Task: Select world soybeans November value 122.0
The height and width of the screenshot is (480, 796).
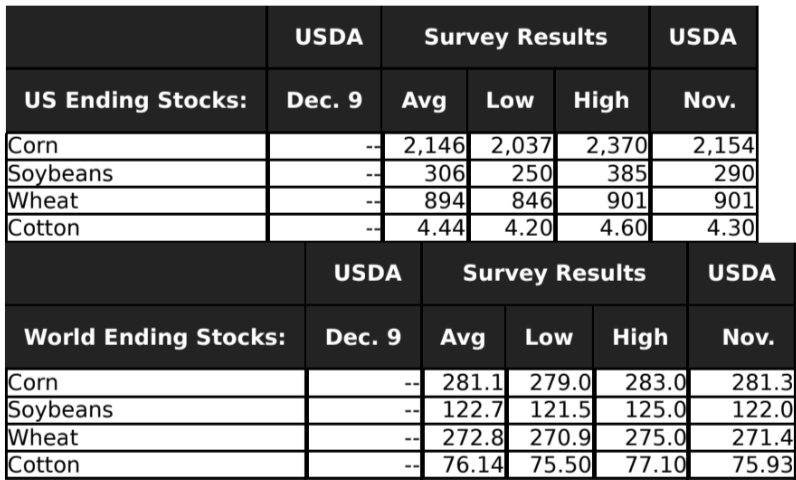Action: click(758, 411)
